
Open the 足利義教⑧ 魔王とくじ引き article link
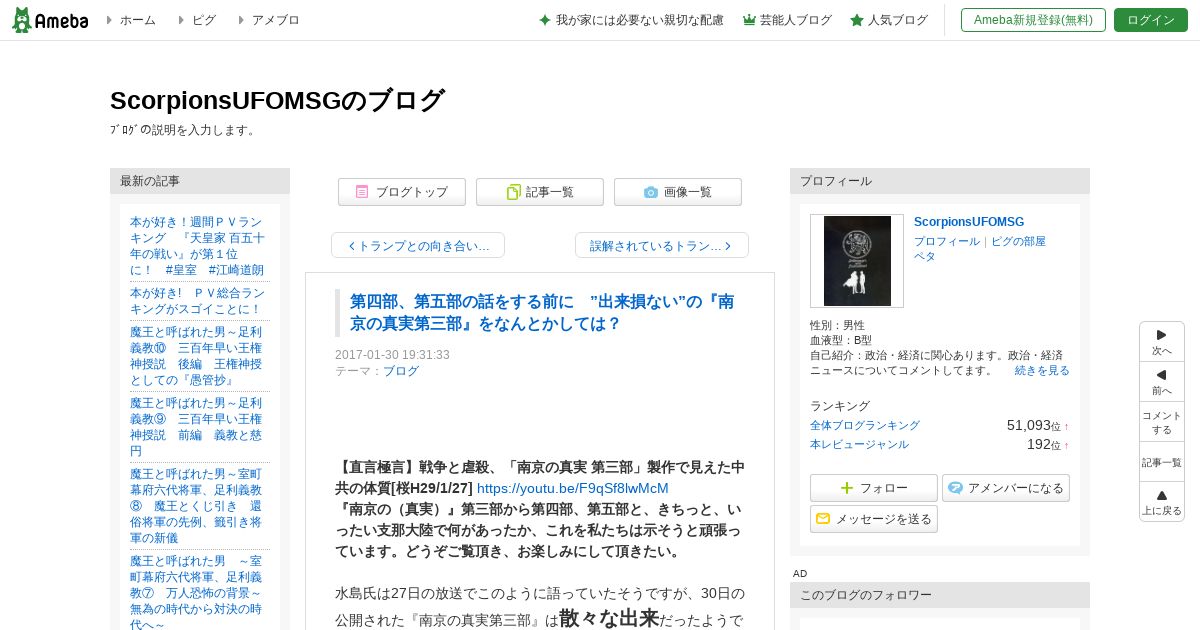pos(197,506)
